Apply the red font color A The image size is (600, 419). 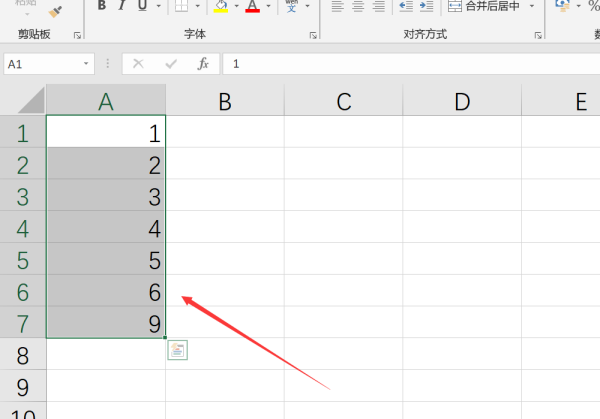click(x=253, y=6)
